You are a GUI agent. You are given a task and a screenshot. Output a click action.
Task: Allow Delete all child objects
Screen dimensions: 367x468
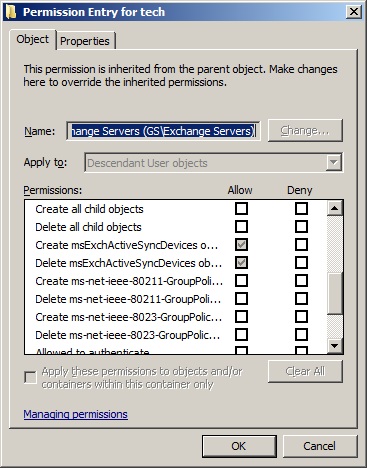pos(241,227)
